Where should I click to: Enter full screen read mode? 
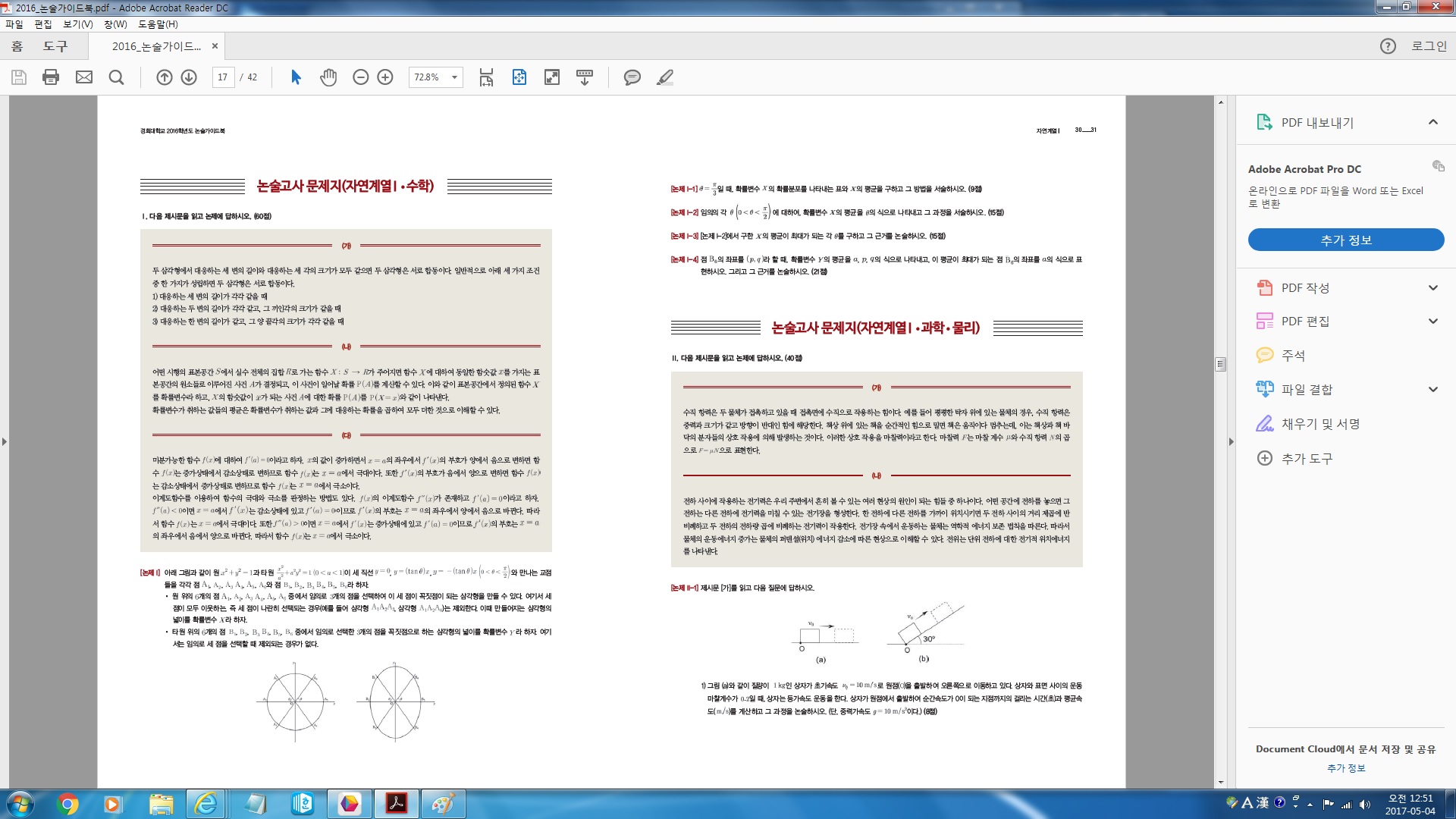(x=552, y=77)
